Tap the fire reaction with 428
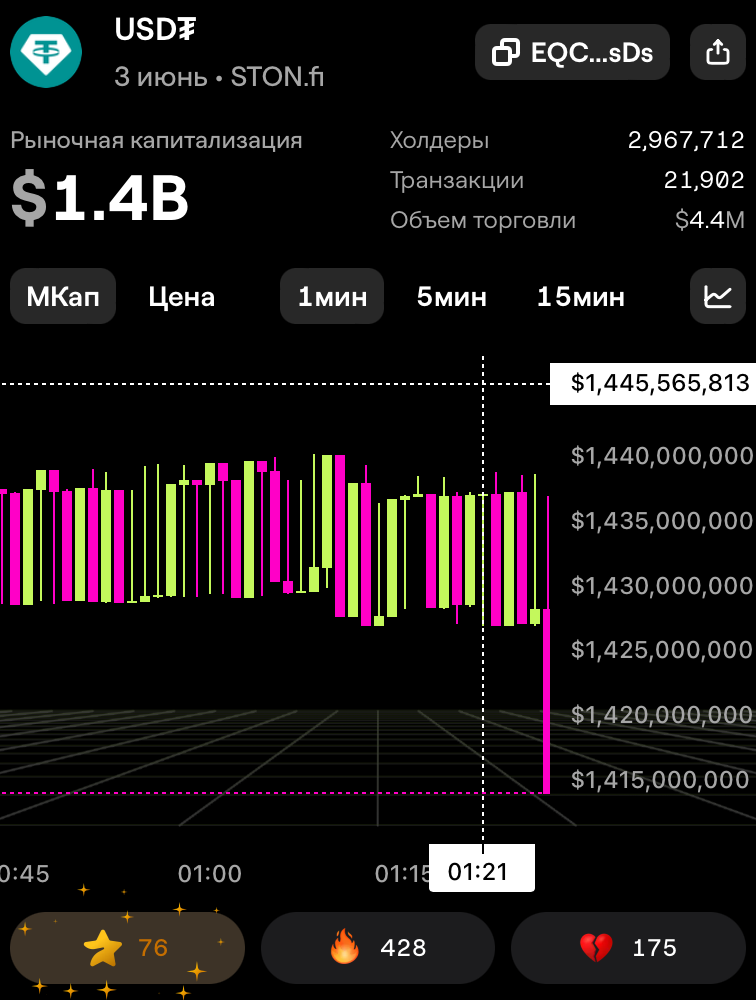This screenshot has width=756, height=1000. click(x=378, y=948)
